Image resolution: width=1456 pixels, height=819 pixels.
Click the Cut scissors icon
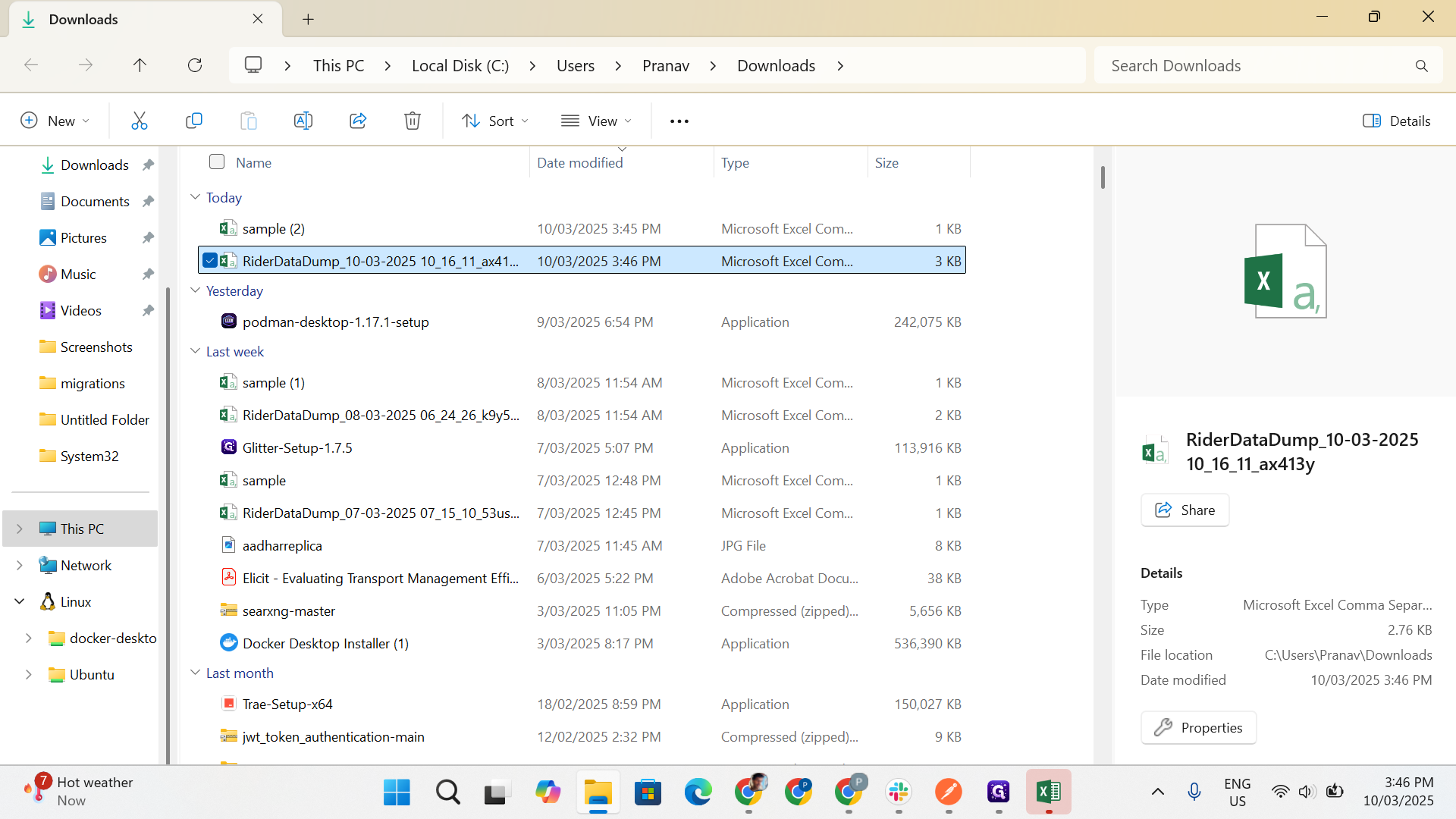click(x=140, y=121)
